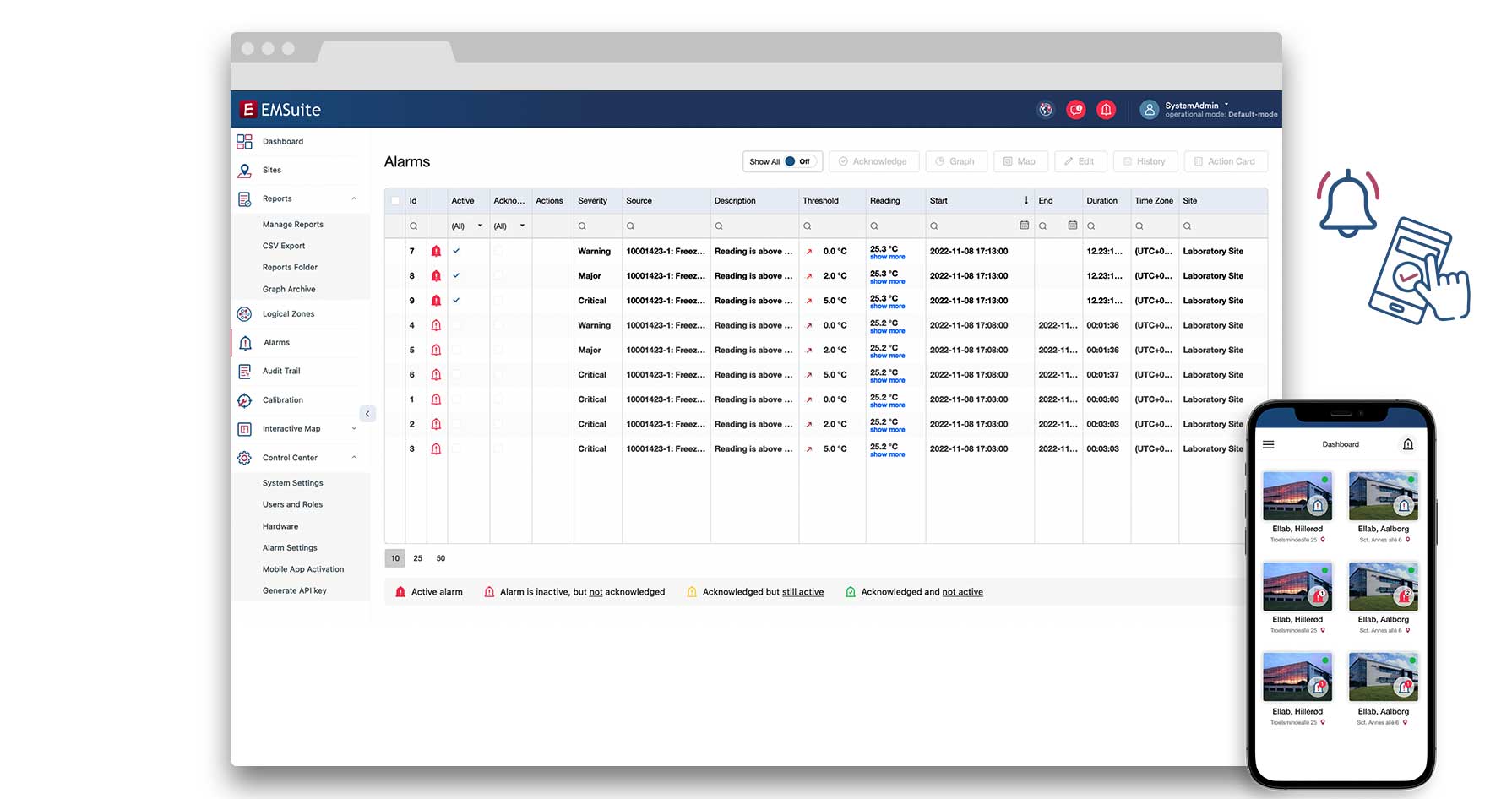Click the Description filter search field
The width and height of the screenshot is (1512, 799).
pos(753,226)
